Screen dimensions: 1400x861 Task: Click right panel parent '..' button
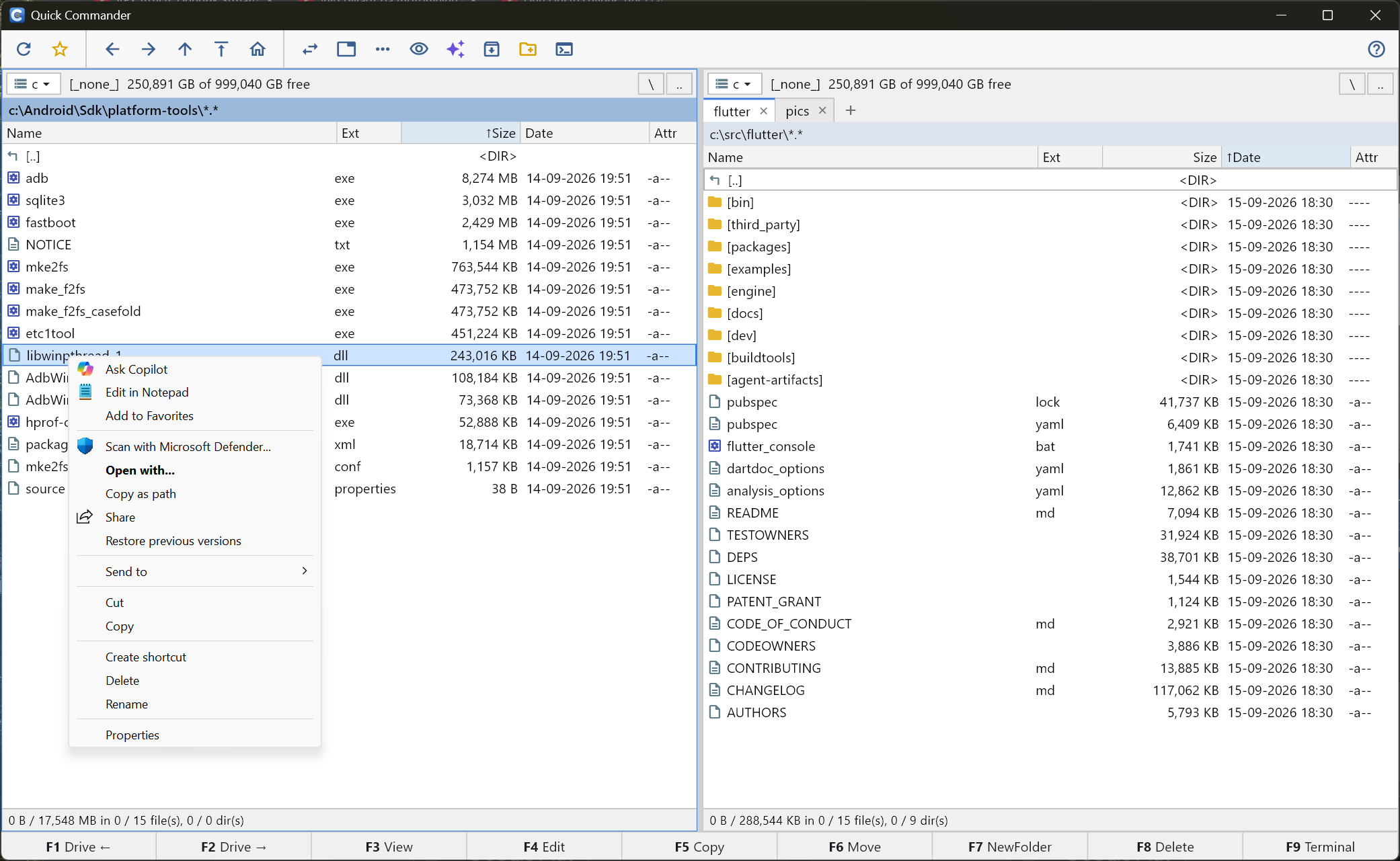click(1380, 84)
